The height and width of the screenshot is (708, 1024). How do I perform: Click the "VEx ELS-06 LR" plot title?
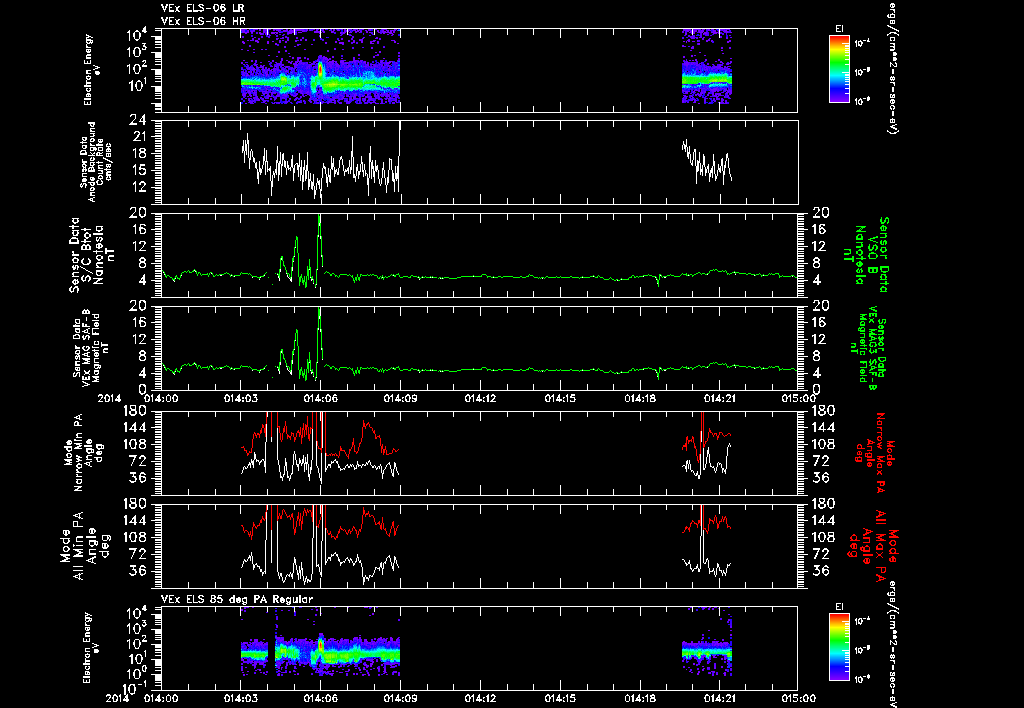[202, 8]
